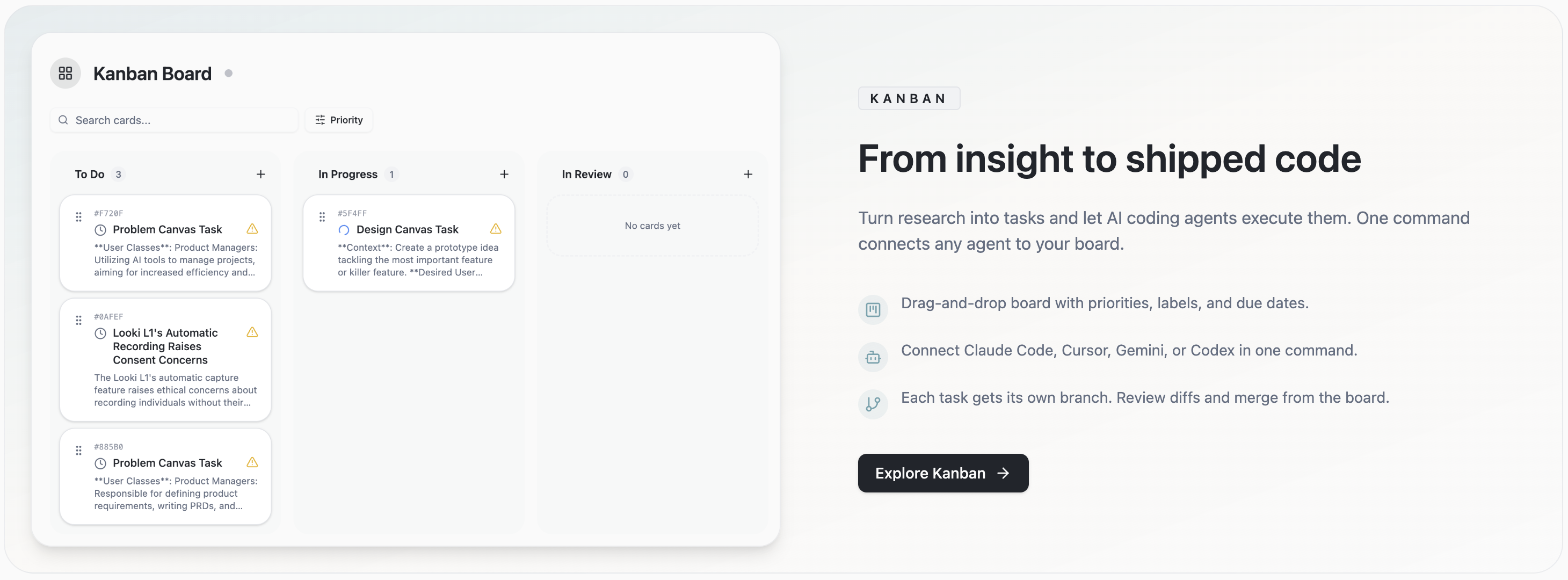Screen dimensions: 1568x580
Task: Click the To Do column count badge
Action: 118,174
